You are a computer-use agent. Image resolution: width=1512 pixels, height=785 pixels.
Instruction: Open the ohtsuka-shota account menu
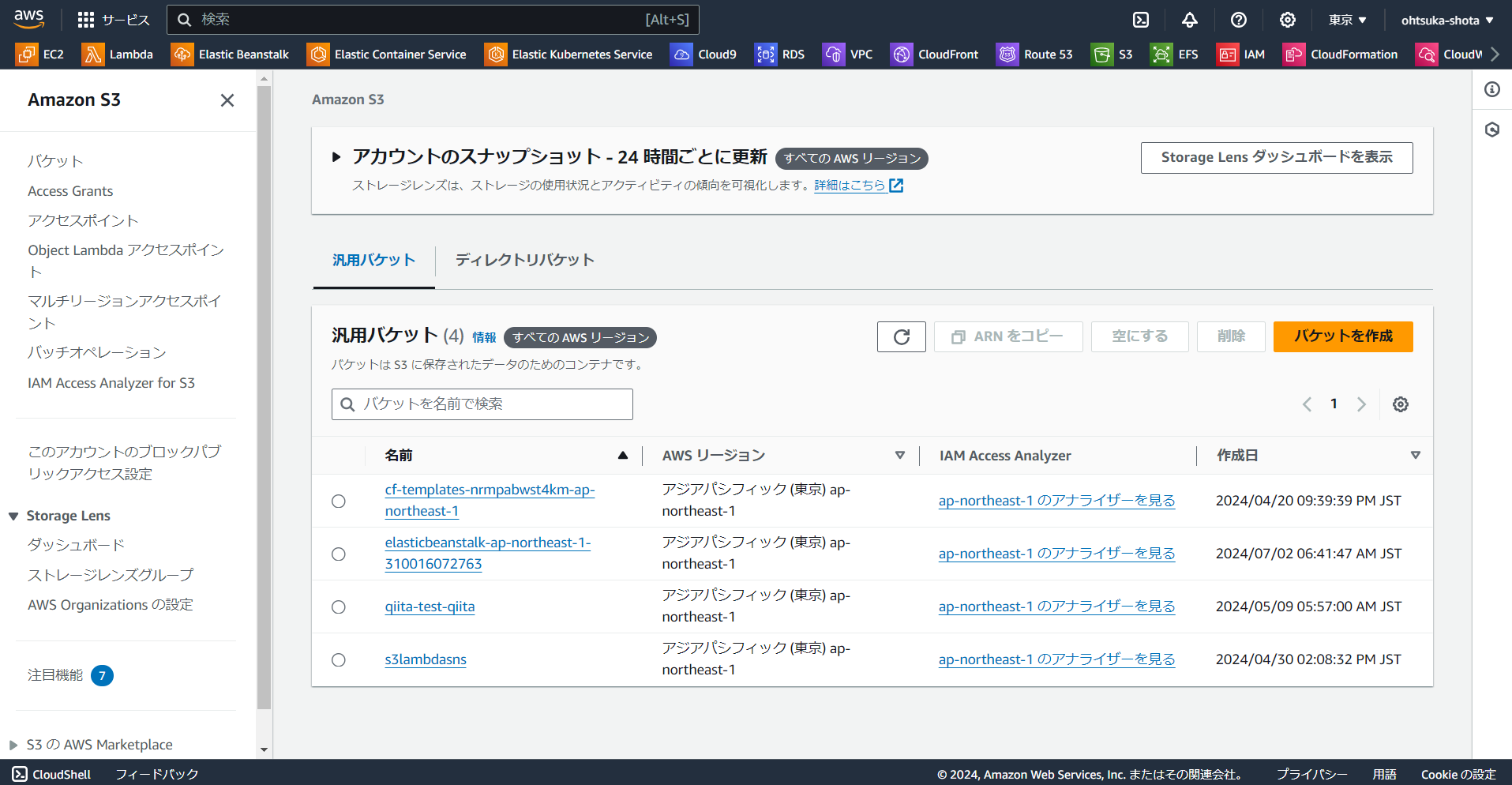pos(1447,20)
